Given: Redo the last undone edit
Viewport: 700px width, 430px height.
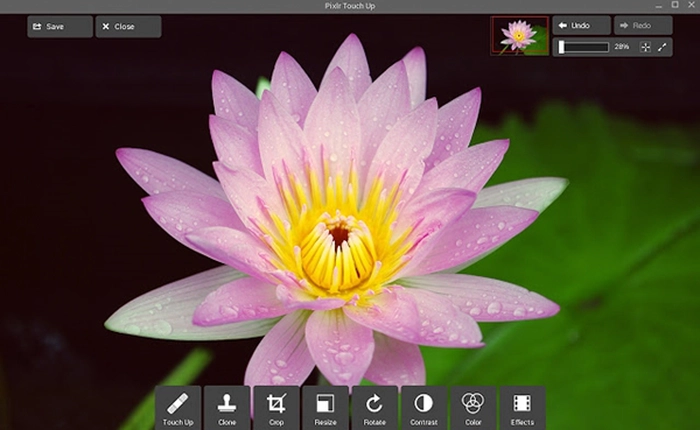Looking at the screenshot, I should point(643,25).
